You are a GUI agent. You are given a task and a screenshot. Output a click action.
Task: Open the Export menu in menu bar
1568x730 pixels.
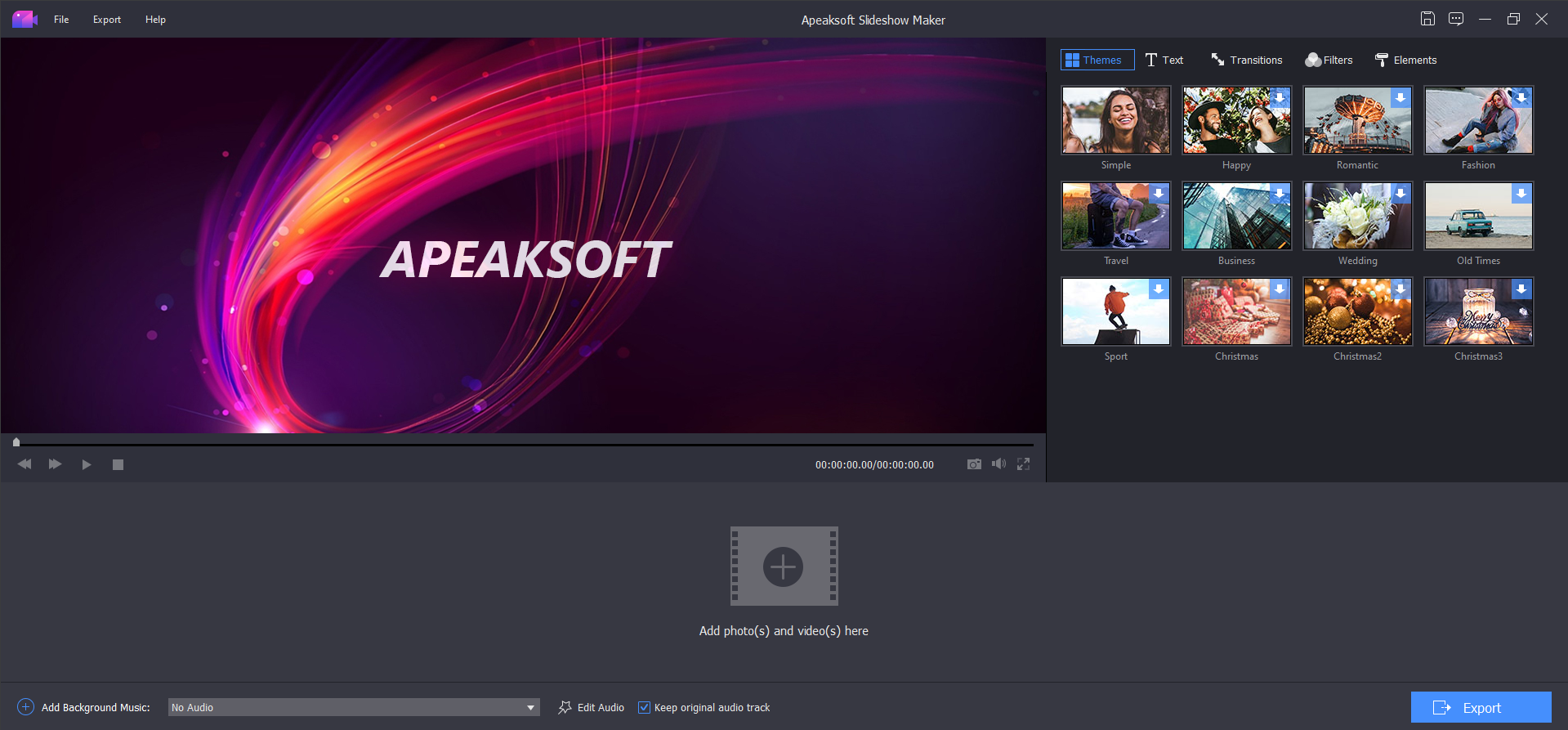pos(107,20)
